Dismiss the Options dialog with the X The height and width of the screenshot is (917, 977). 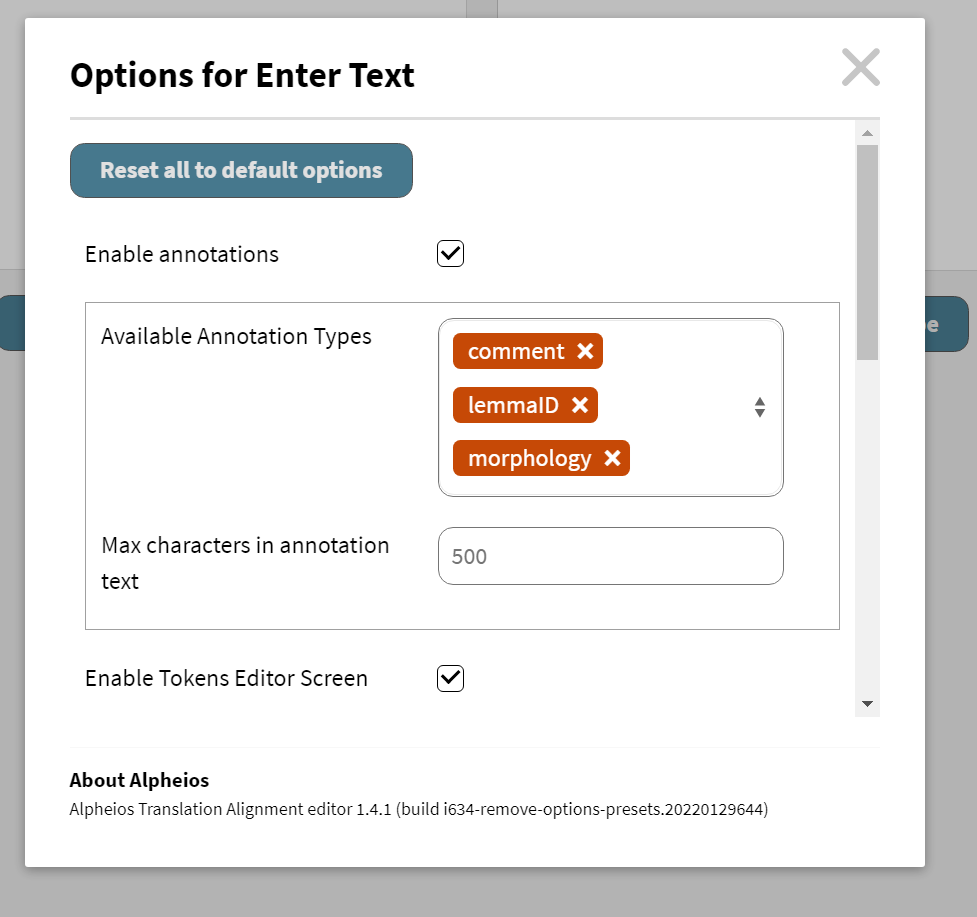860,68
